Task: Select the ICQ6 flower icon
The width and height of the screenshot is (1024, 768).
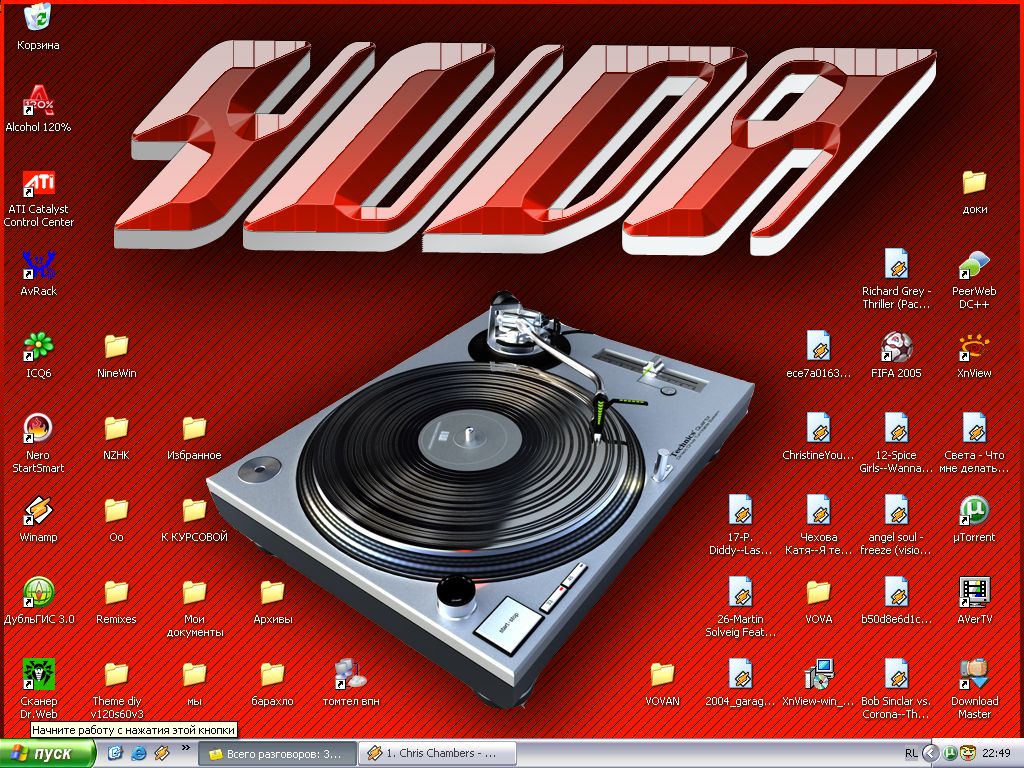Action: click(x=39, y=355)
